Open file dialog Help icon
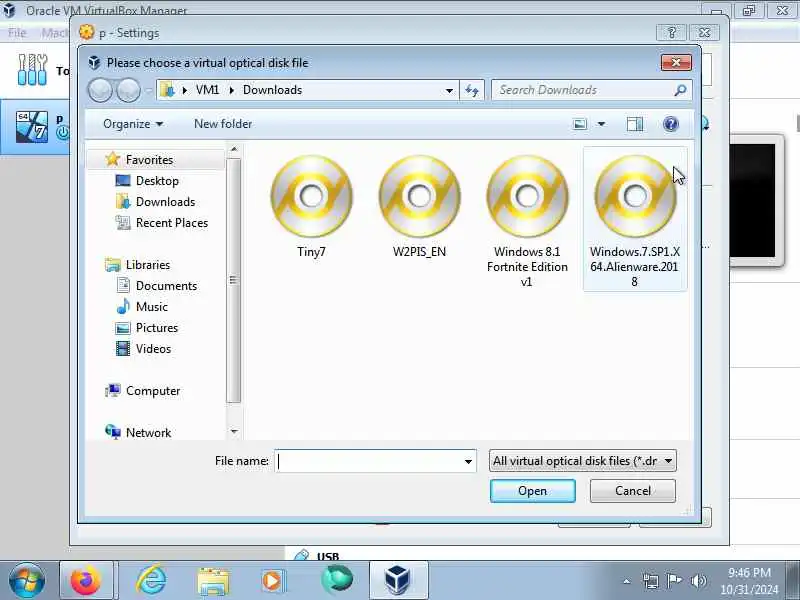Screen dimensions: 800x600 [670, 124]
